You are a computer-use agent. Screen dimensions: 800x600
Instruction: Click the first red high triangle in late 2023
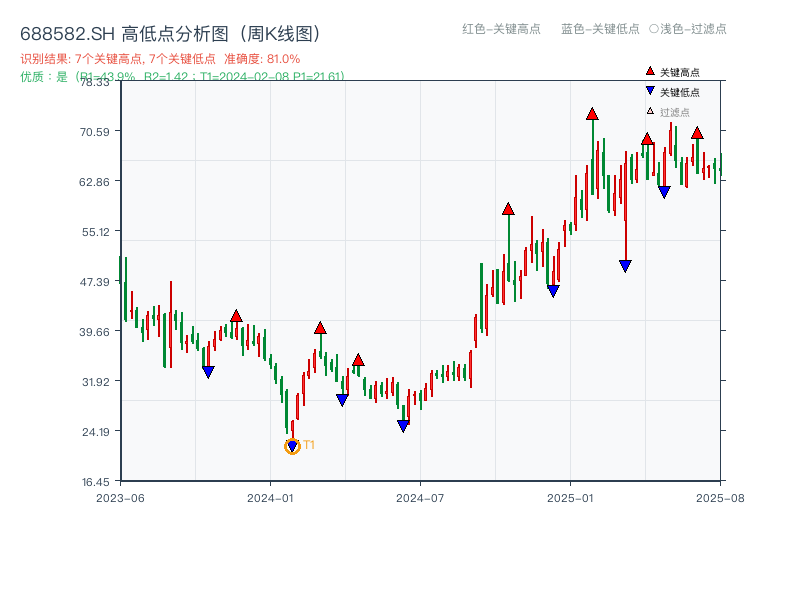(236, 316)
